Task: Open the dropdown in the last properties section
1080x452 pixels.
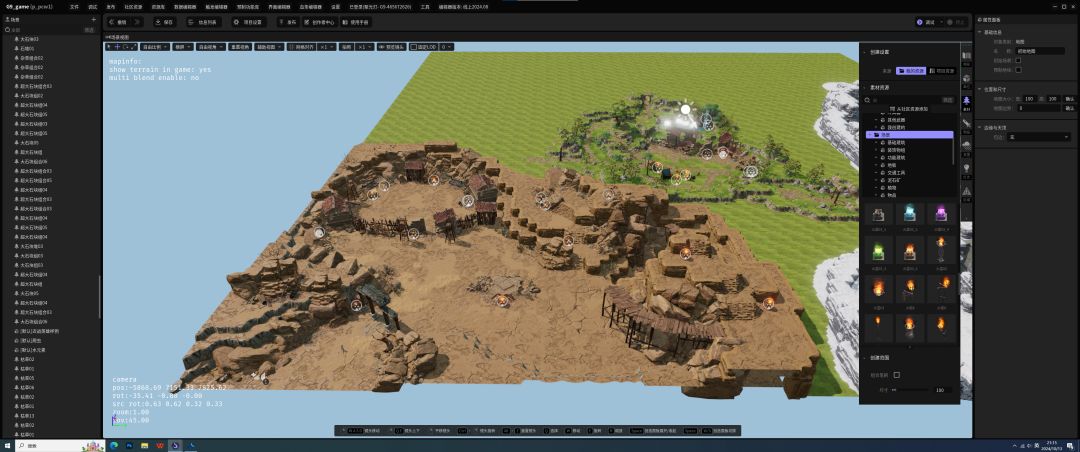Action: (x=1039, y=137)
